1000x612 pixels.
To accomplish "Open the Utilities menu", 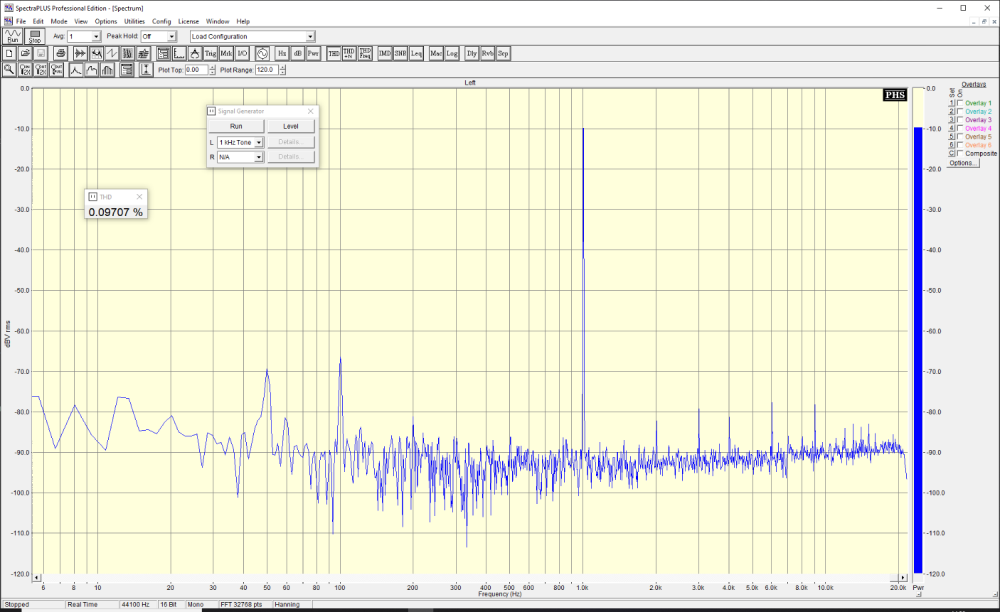I will click(x=134, y=21).
